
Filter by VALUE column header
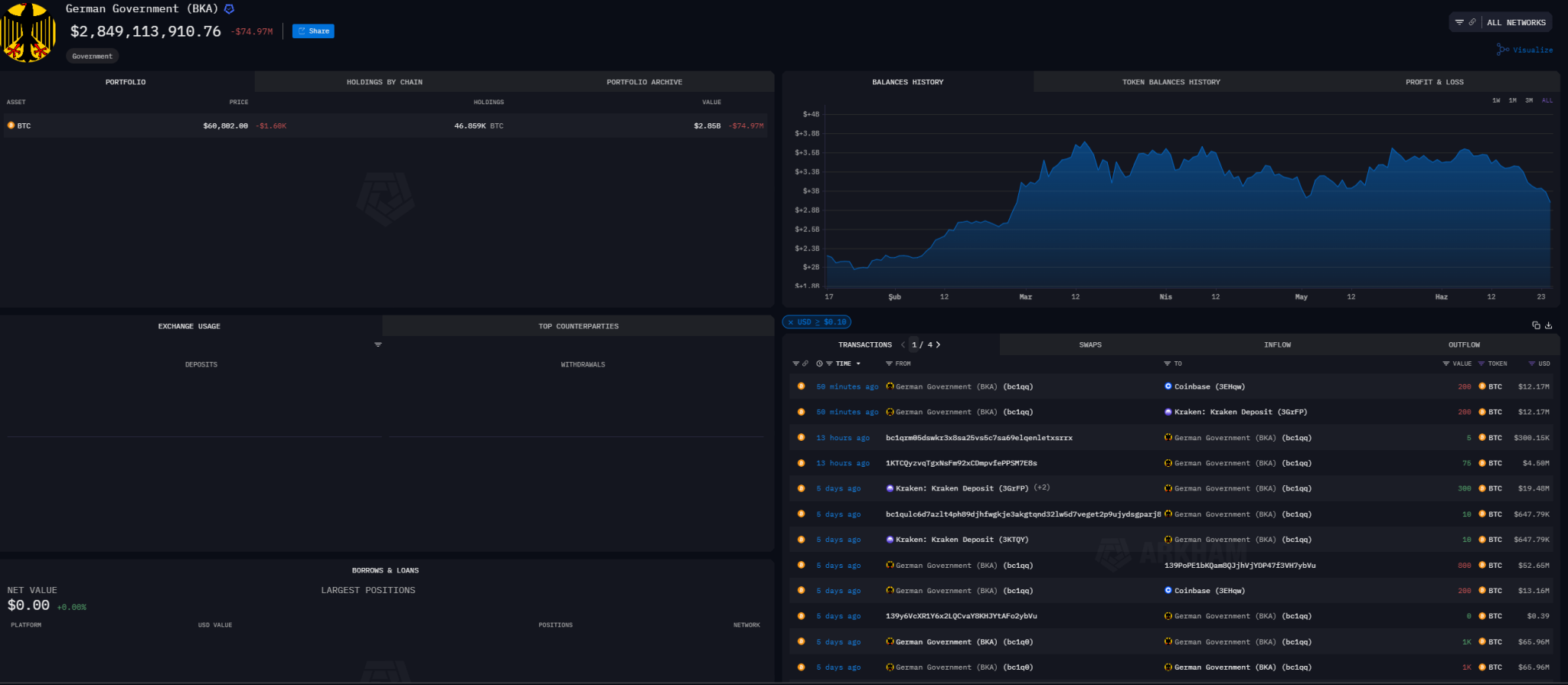tap(1462, 364)
